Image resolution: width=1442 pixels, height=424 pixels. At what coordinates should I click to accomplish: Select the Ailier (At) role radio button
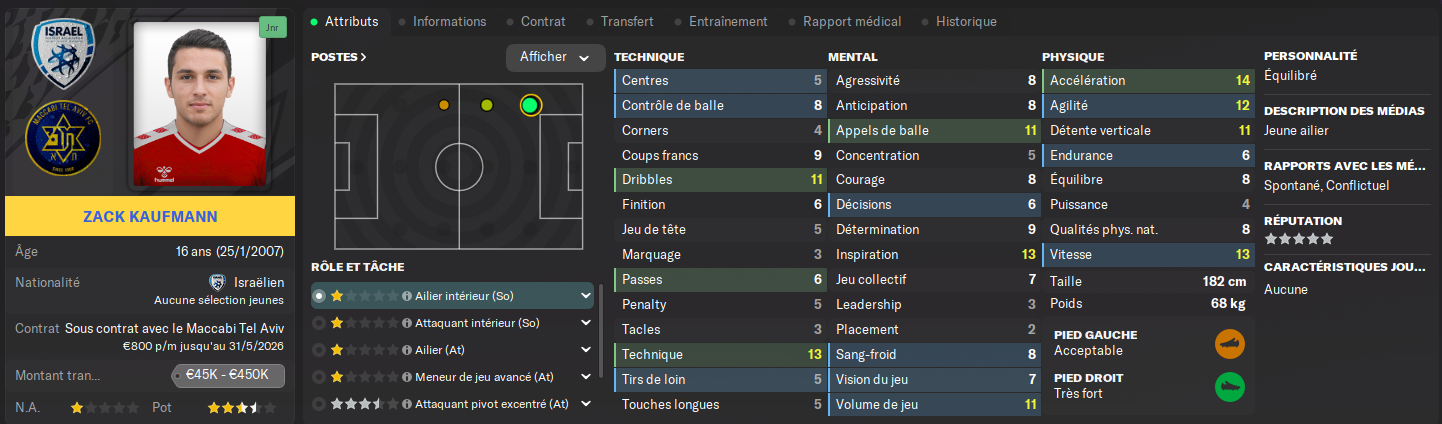319,350
